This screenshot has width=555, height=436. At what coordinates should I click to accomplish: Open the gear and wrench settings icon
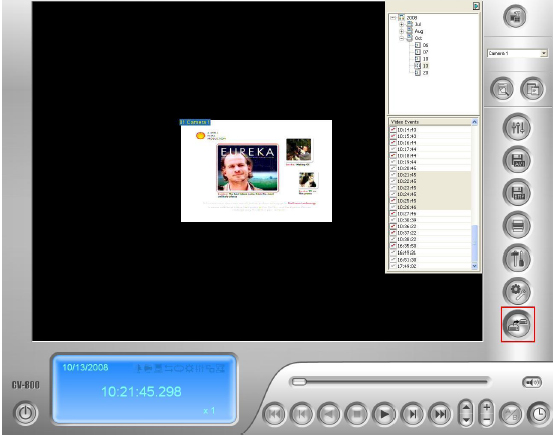coord(517,291)
